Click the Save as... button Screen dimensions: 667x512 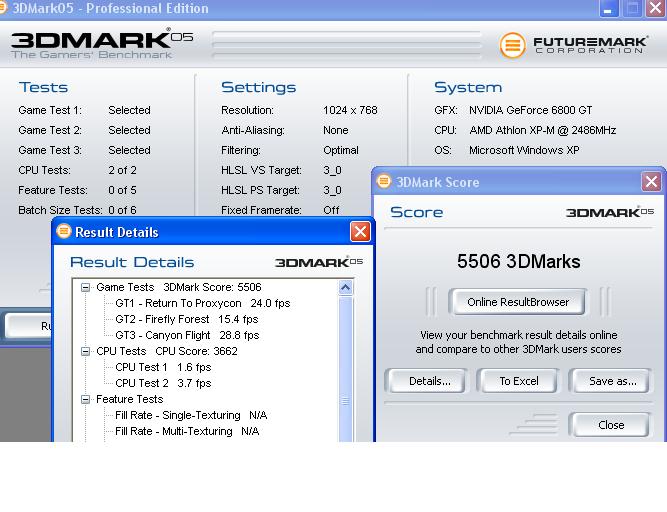pos(612,381)
